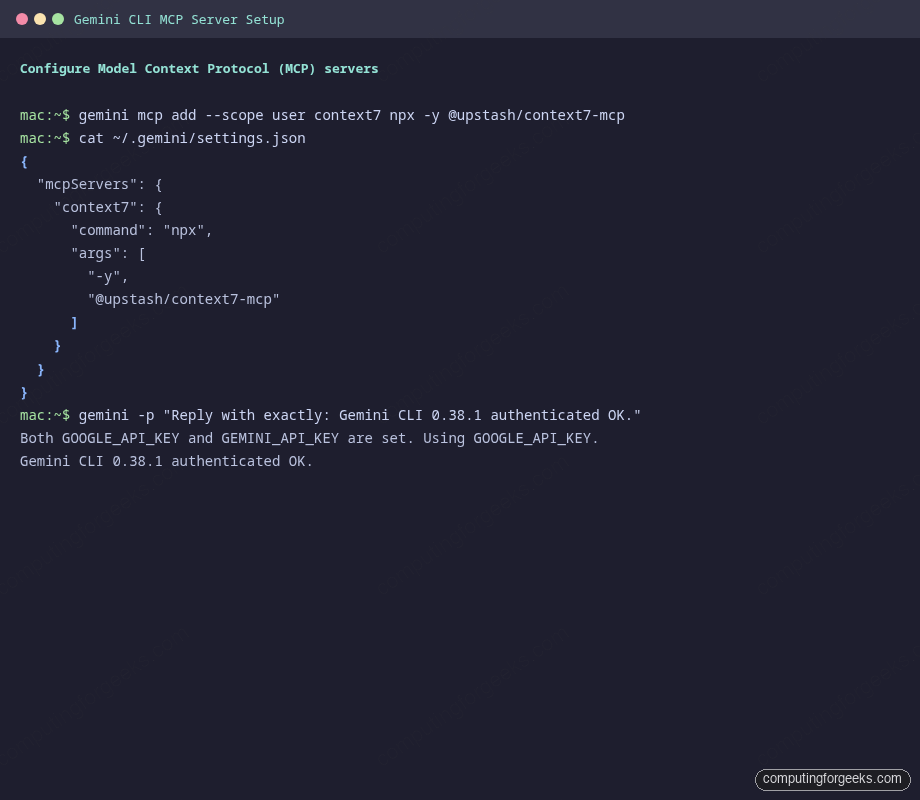Viewport: 920px width, 800px height.
Task: Click the Gemini CLI MCP Server Setup title
Action: pos(180,19)
